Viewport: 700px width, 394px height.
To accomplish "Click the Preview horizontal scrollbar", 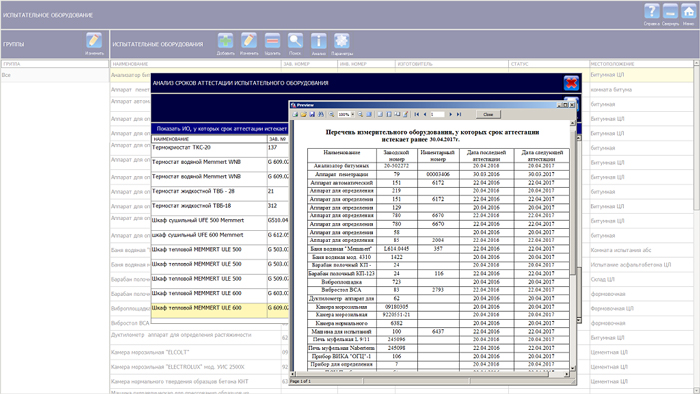I will click(429, 374).
